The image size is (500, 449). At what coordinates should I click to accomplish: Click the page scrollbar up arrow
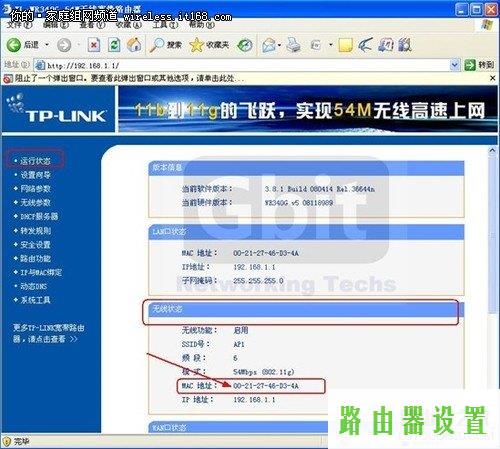point(492,151)
